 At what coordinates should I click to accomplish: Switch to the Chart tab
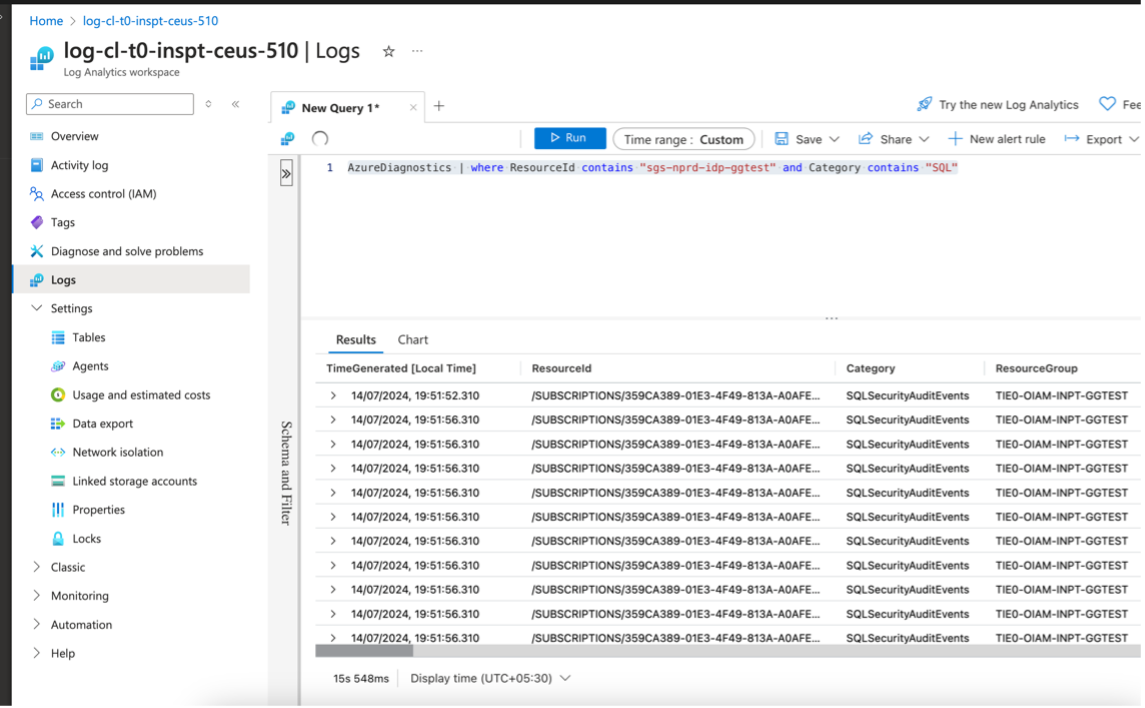click(x=412, y=340)
